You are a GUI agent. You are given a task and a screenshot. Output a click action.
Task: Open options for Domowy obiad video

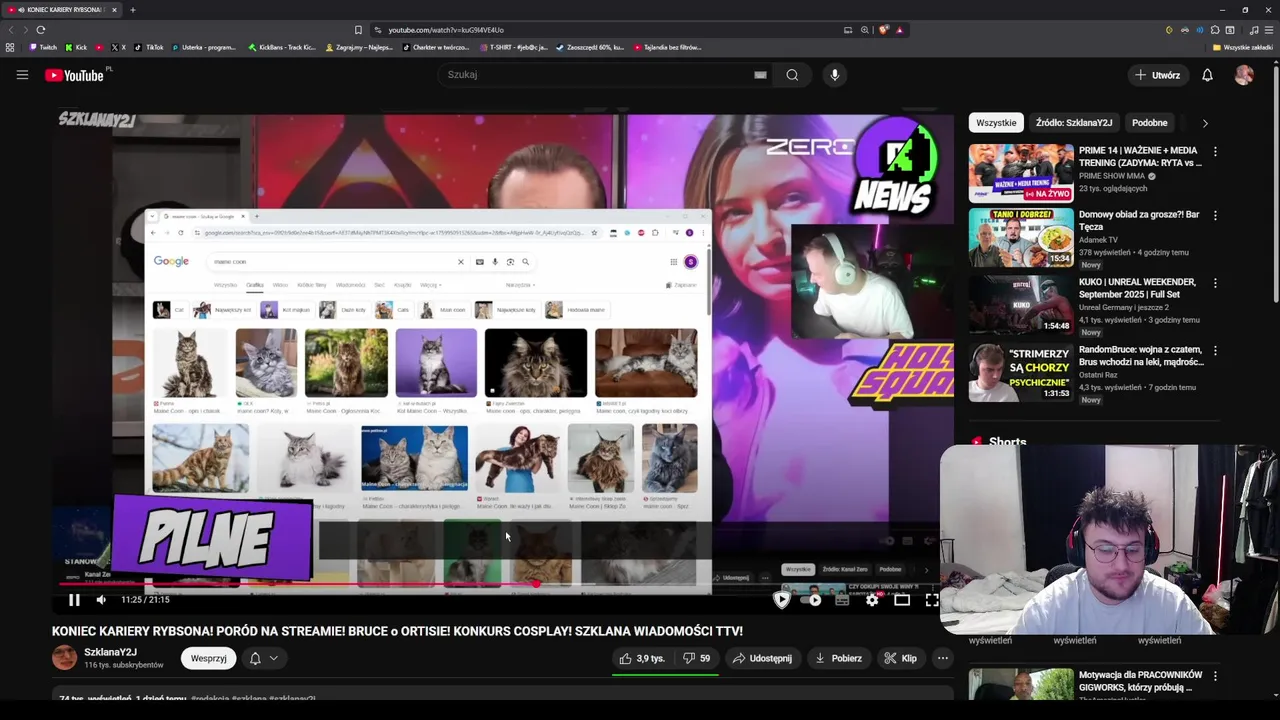point(1215,215)
